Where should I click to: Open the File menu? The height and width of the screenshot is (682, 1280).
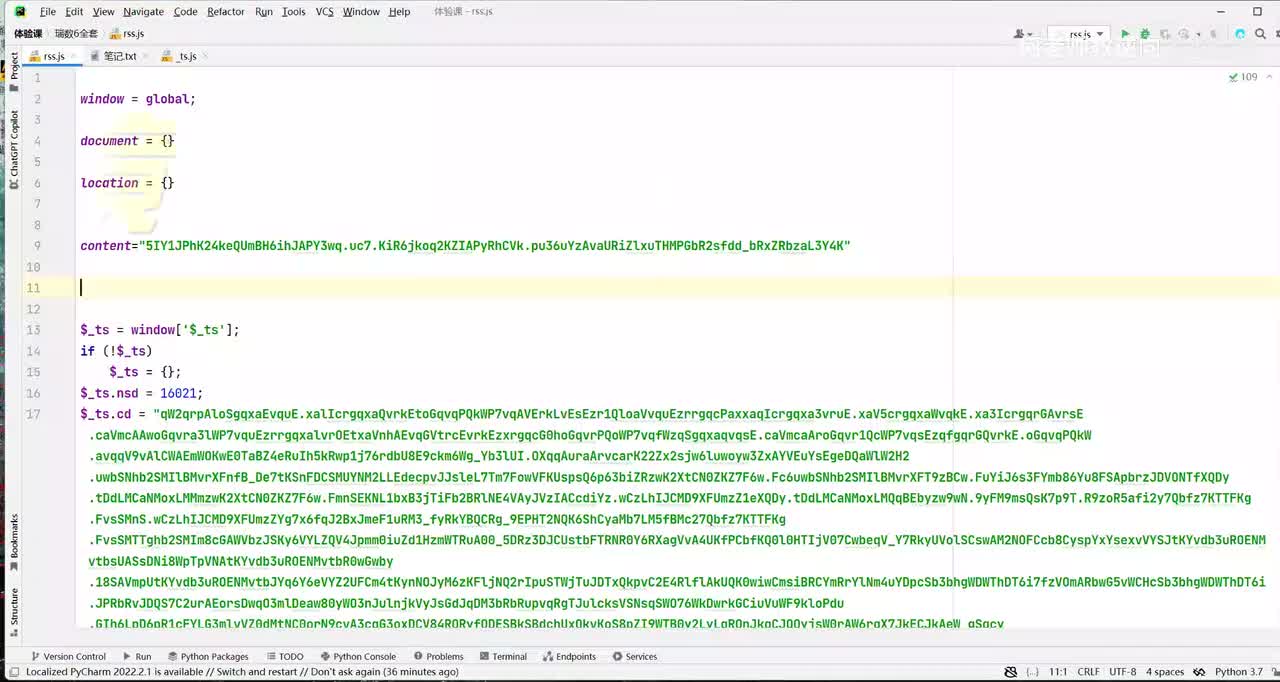click(x=48, y=12)
